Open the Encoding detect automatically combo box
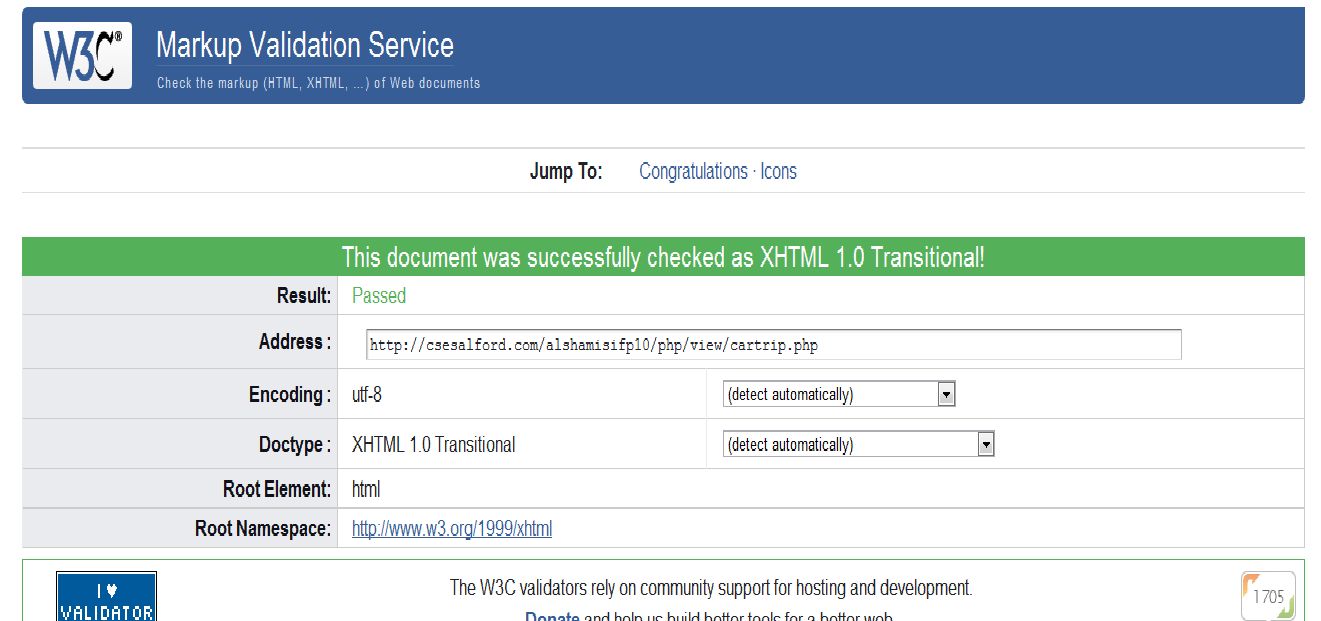This screenshot has height=621, width=1321. pyautogui.click(x=830, y=395)
